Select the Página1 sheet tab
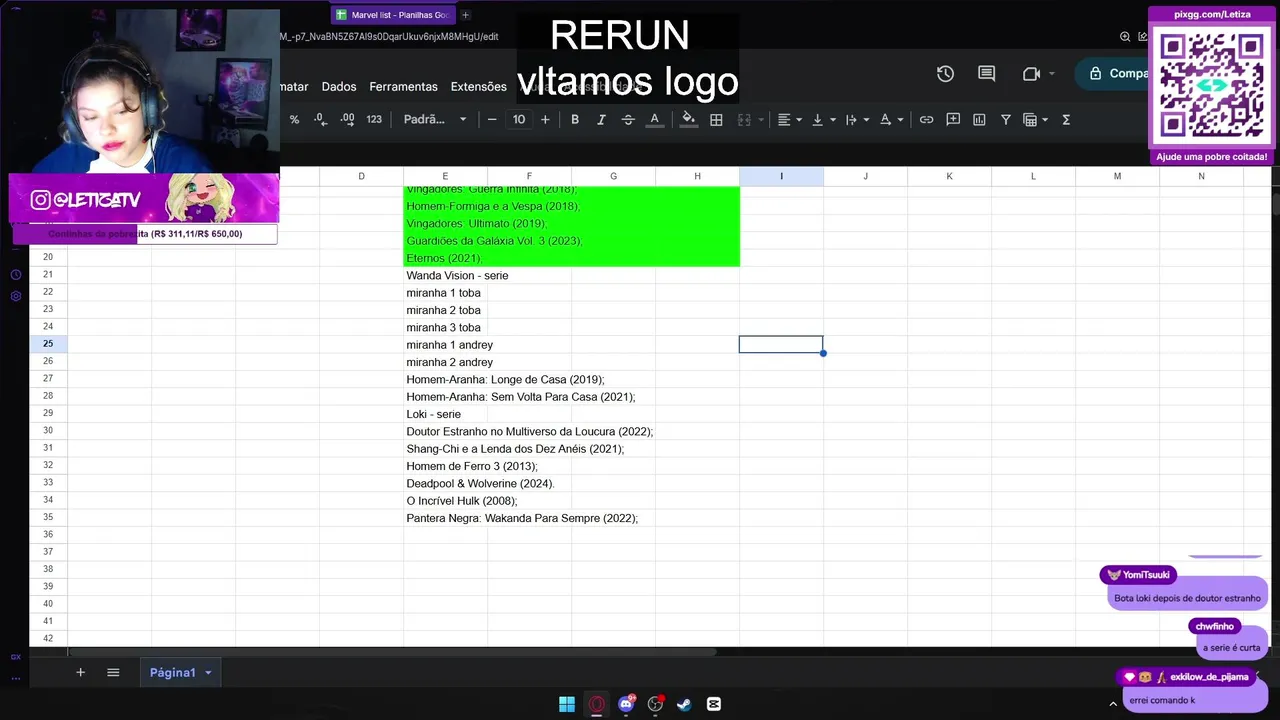 [x=173, y=673]
